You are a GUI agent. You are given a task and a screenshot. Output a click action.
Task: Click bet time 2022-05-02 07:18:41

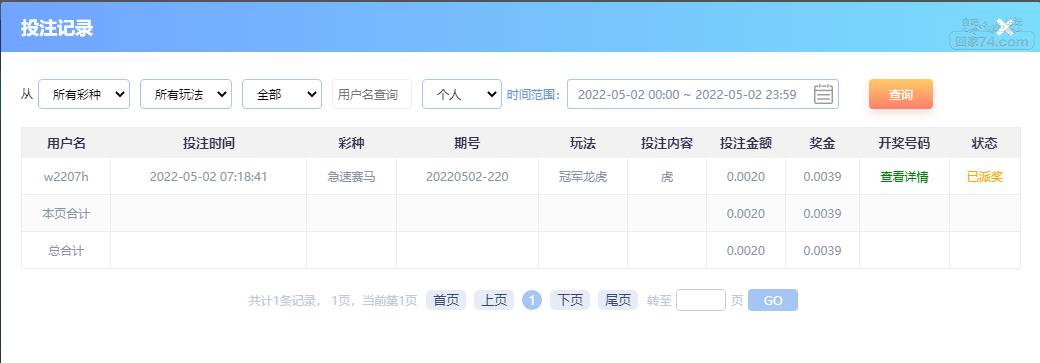pyautogui.click(x=208, y=177)
